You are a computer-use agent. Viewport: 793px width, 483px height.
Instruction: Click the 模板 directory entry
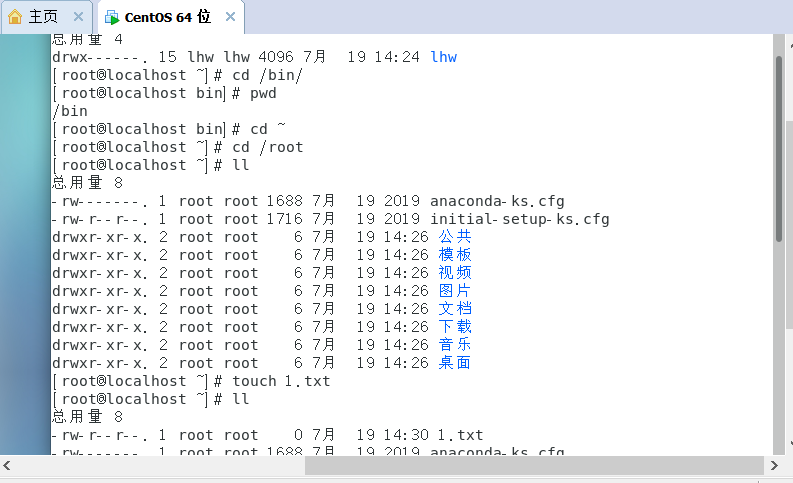click(455, 255)
